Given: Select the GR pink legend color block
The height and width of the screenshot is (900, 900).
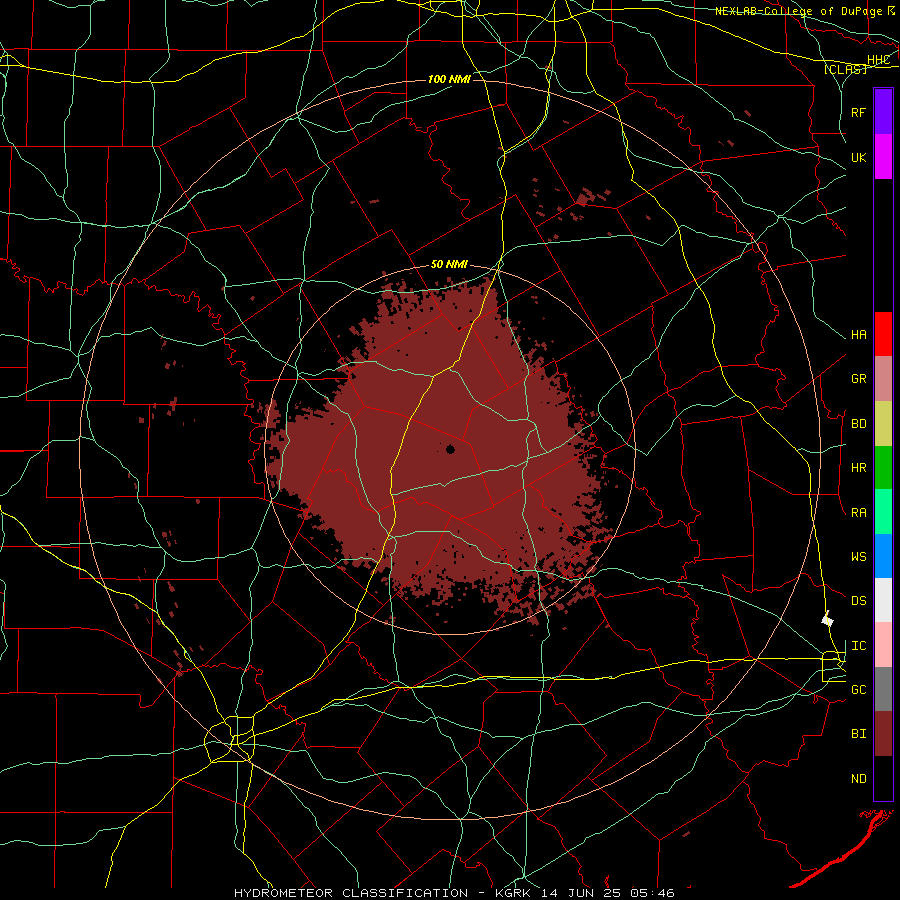Looking at the screenshot, I should (x=883, y=378).
